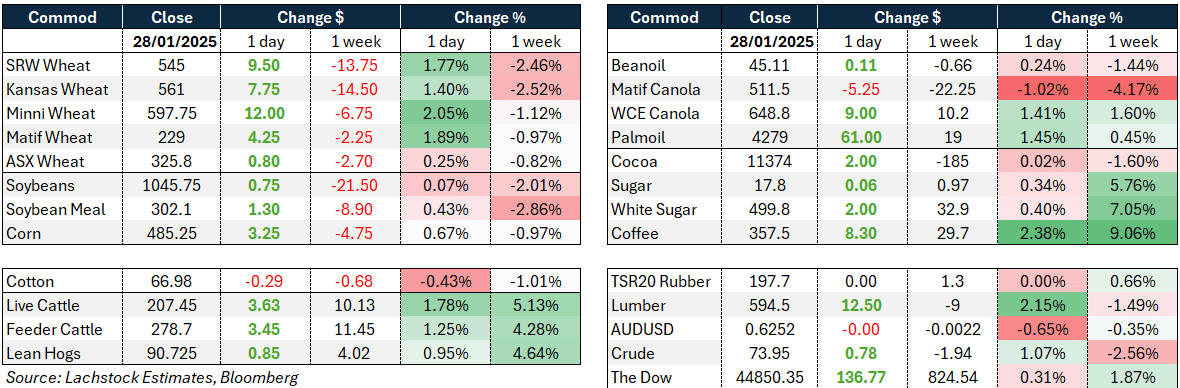
Task: Select the Crude 1 week percent -2.56%
Action: coord(1134,353)
